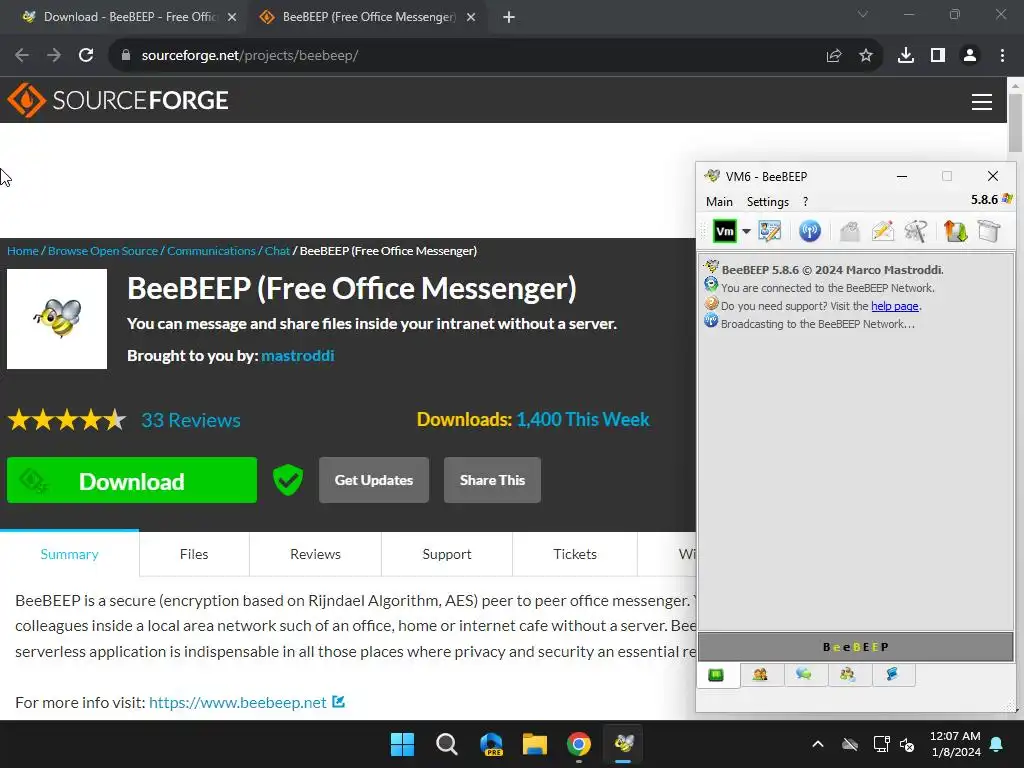Open the mastroddi author link

tap(298, 356)
